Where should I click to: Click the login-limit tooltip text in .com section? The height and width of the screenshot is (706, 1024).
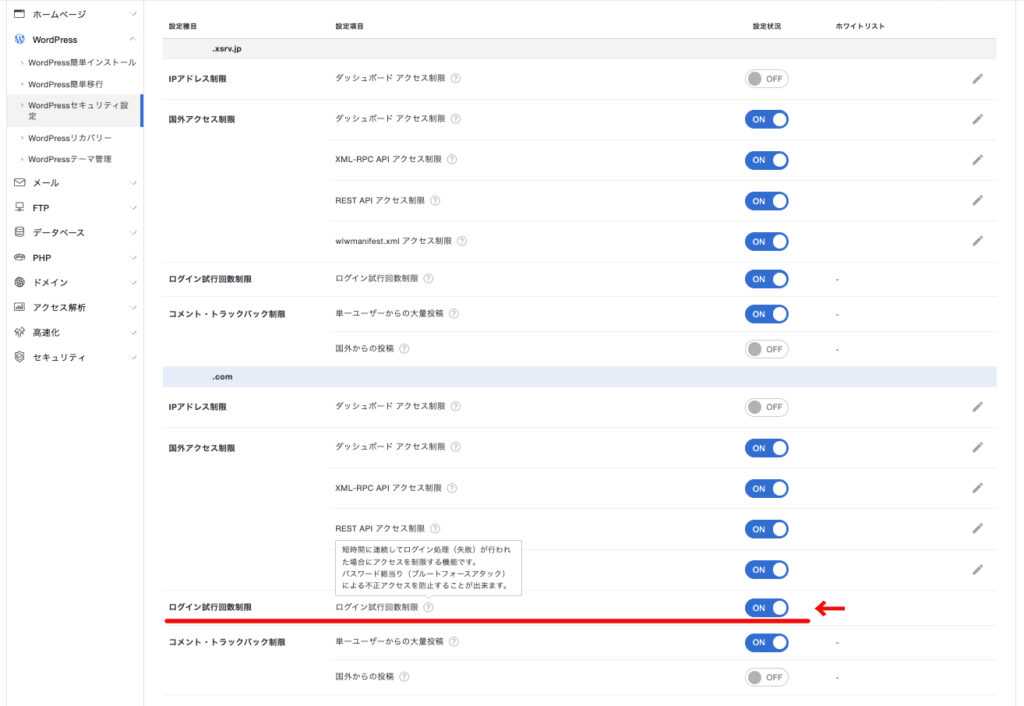(428, 568)
